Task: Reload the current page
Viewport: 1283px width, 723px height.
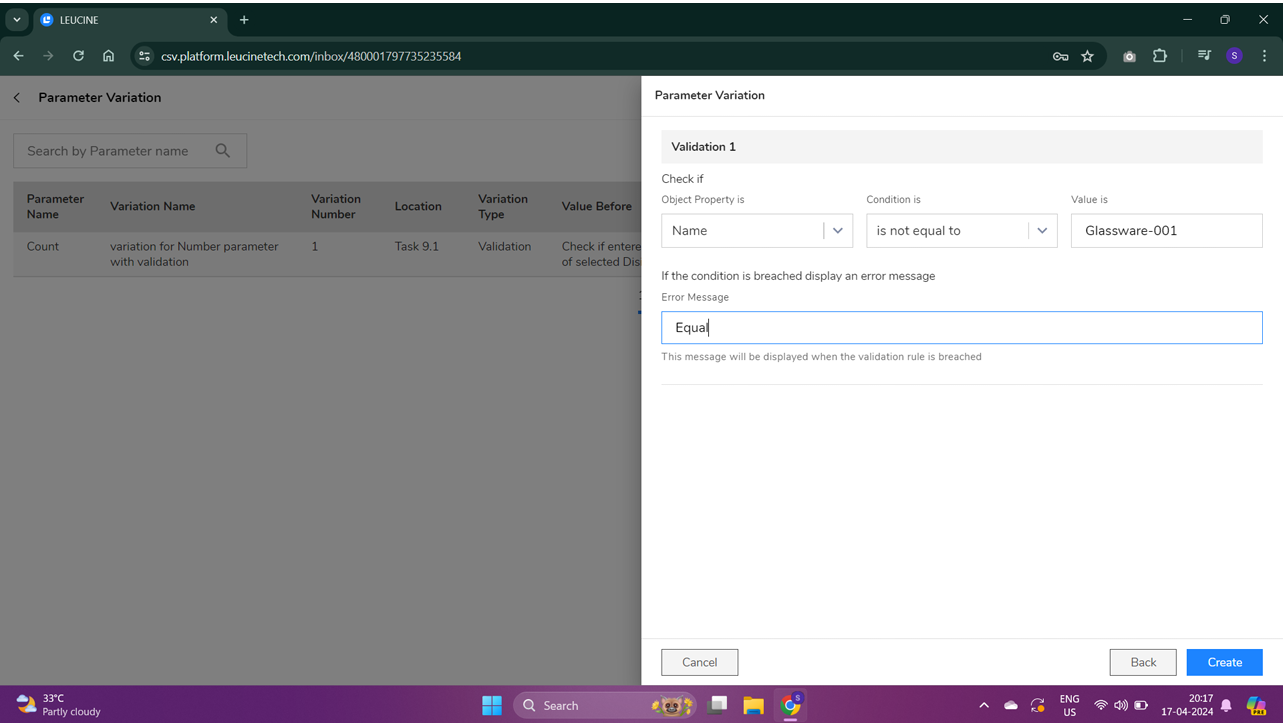Action: [x=78, y=56]
